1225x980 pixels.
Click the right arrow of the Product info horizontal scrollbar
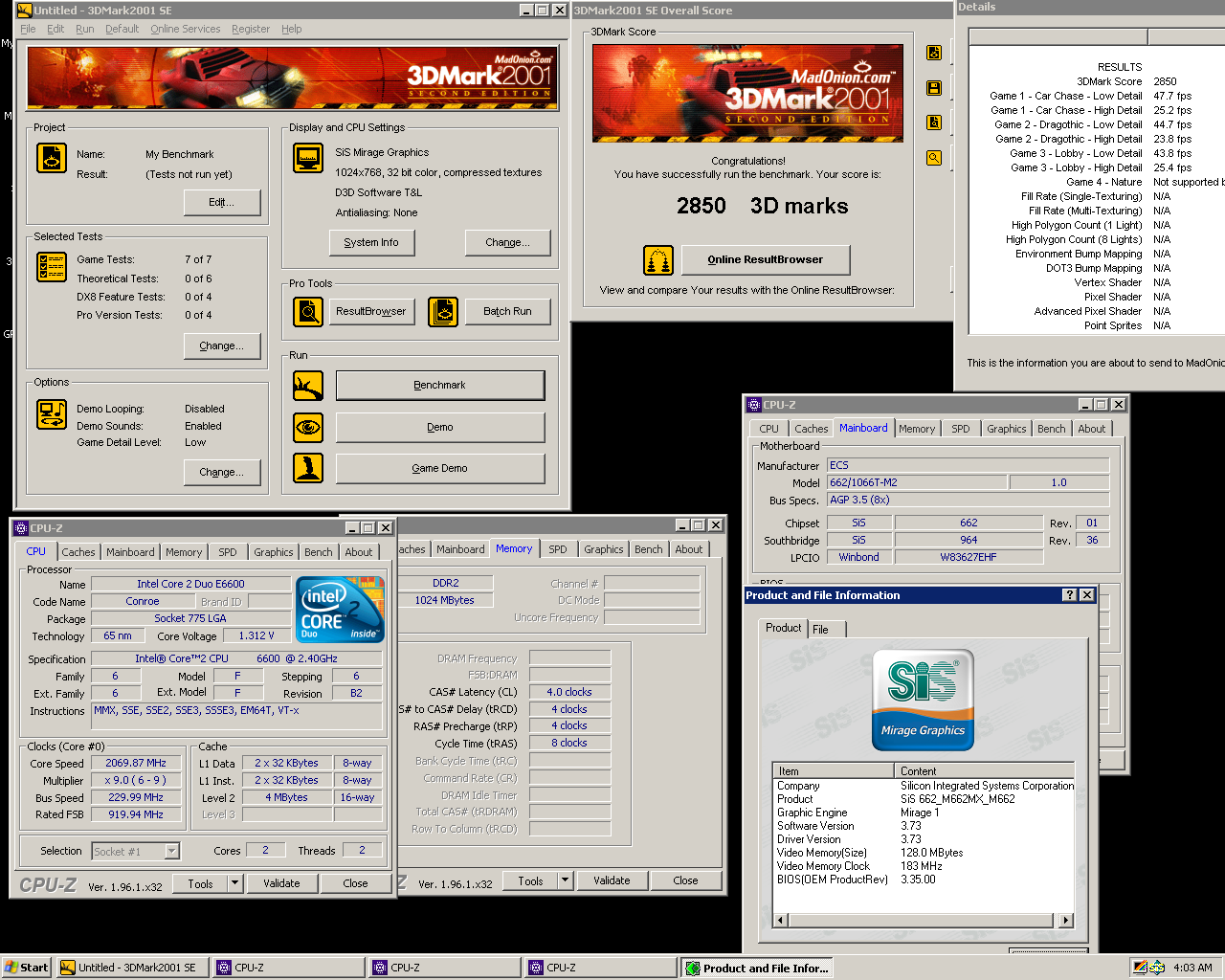(1066, 921)
